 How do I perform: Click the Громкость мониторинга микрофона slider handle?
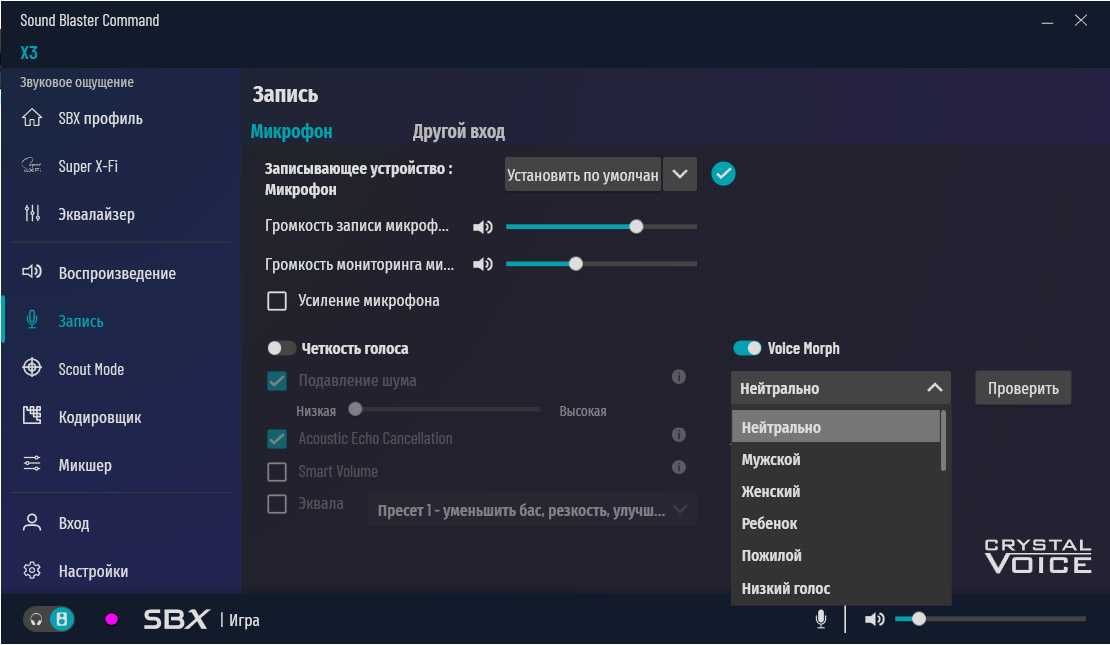pos(575,264)
